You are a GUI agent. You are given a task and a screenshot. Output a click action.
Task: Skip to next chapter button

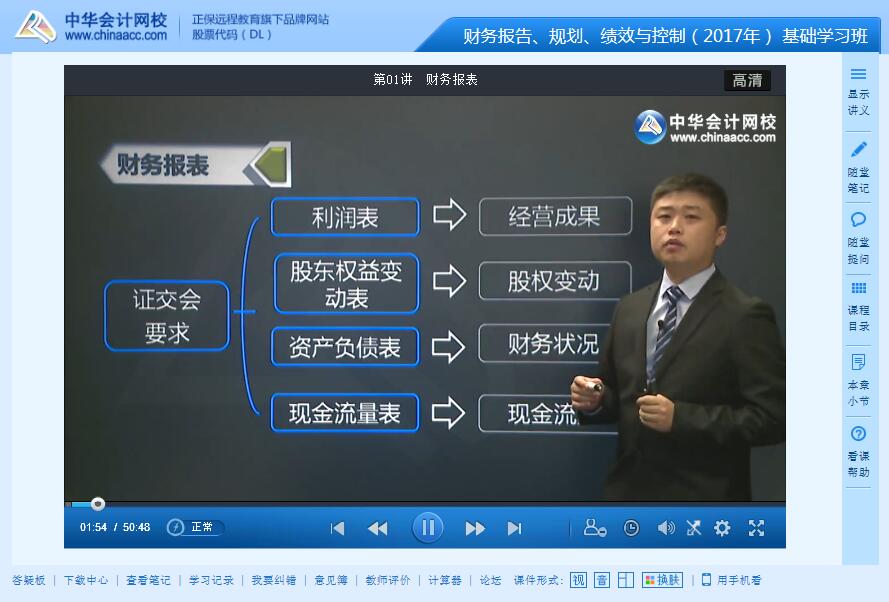click(514, 528)
